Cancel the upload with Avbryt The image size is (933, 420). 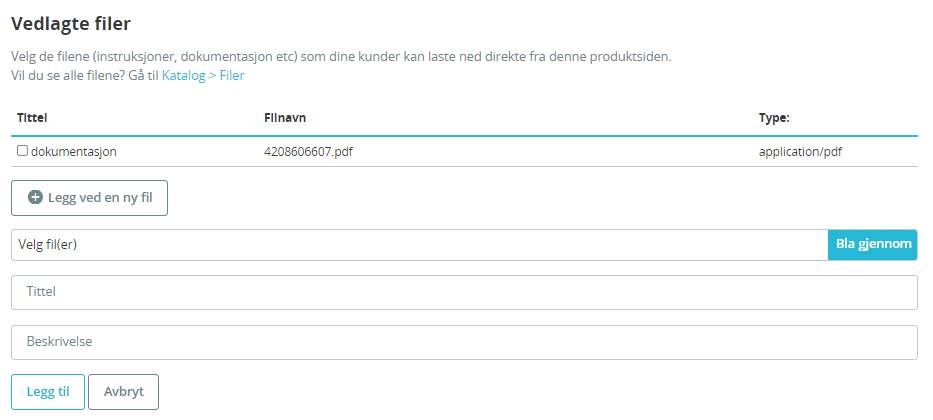pyautogui.click(x=124, y=392)
